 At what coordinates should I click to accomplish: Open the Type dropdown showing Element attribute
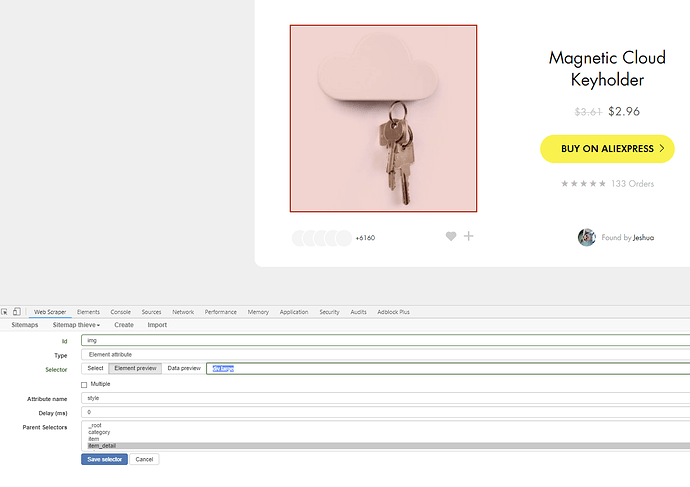385,354
